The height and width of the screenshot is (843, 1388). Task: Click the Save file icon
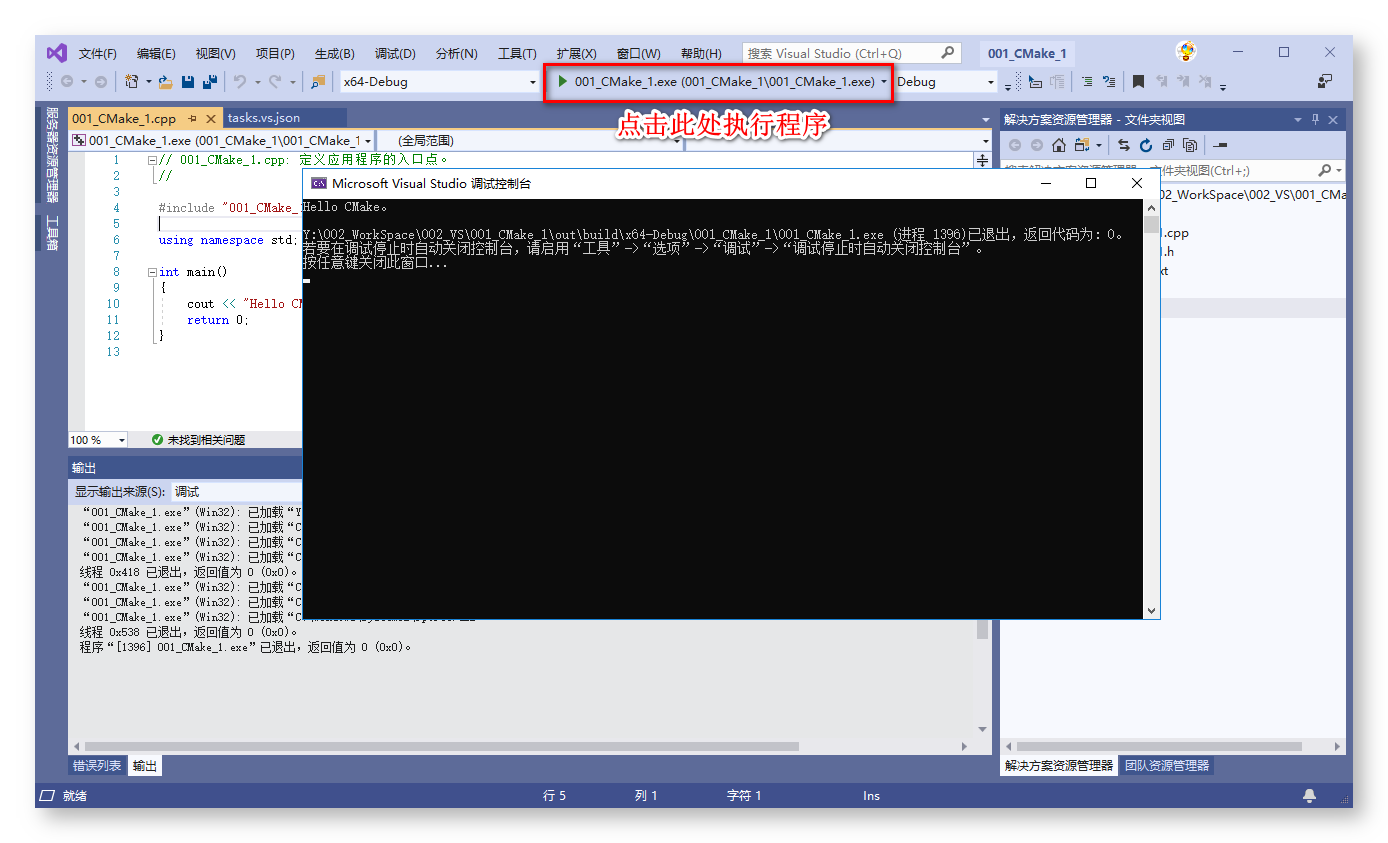[x=188, y=81]
